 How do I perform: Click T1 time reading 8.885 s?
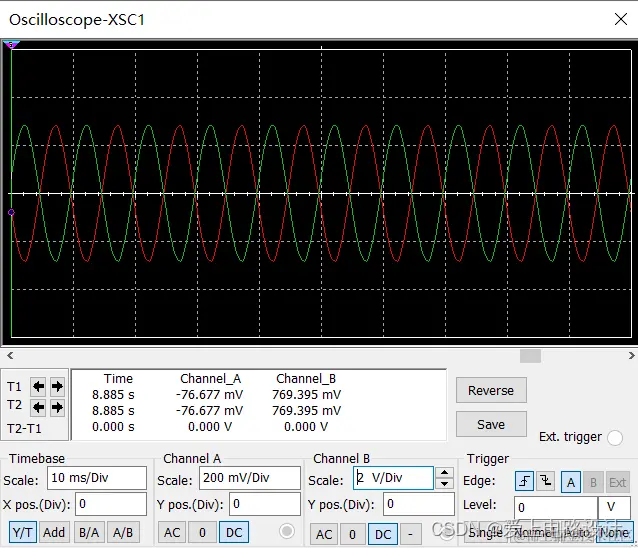point(113,395)
